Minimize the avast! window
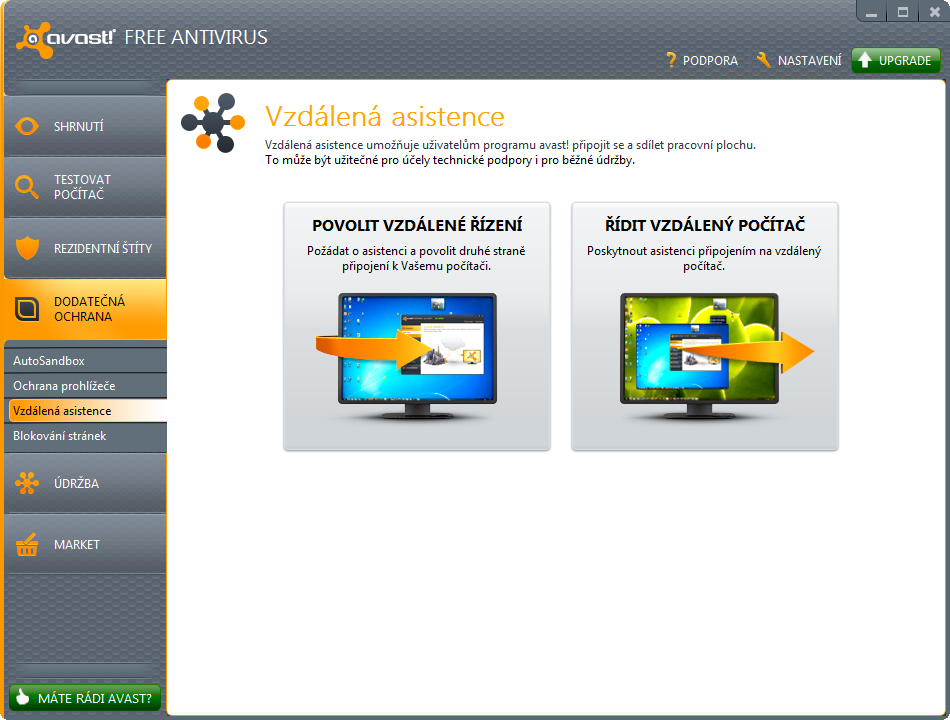This screenshot has width=950, height=720. [x=871, y=12]
